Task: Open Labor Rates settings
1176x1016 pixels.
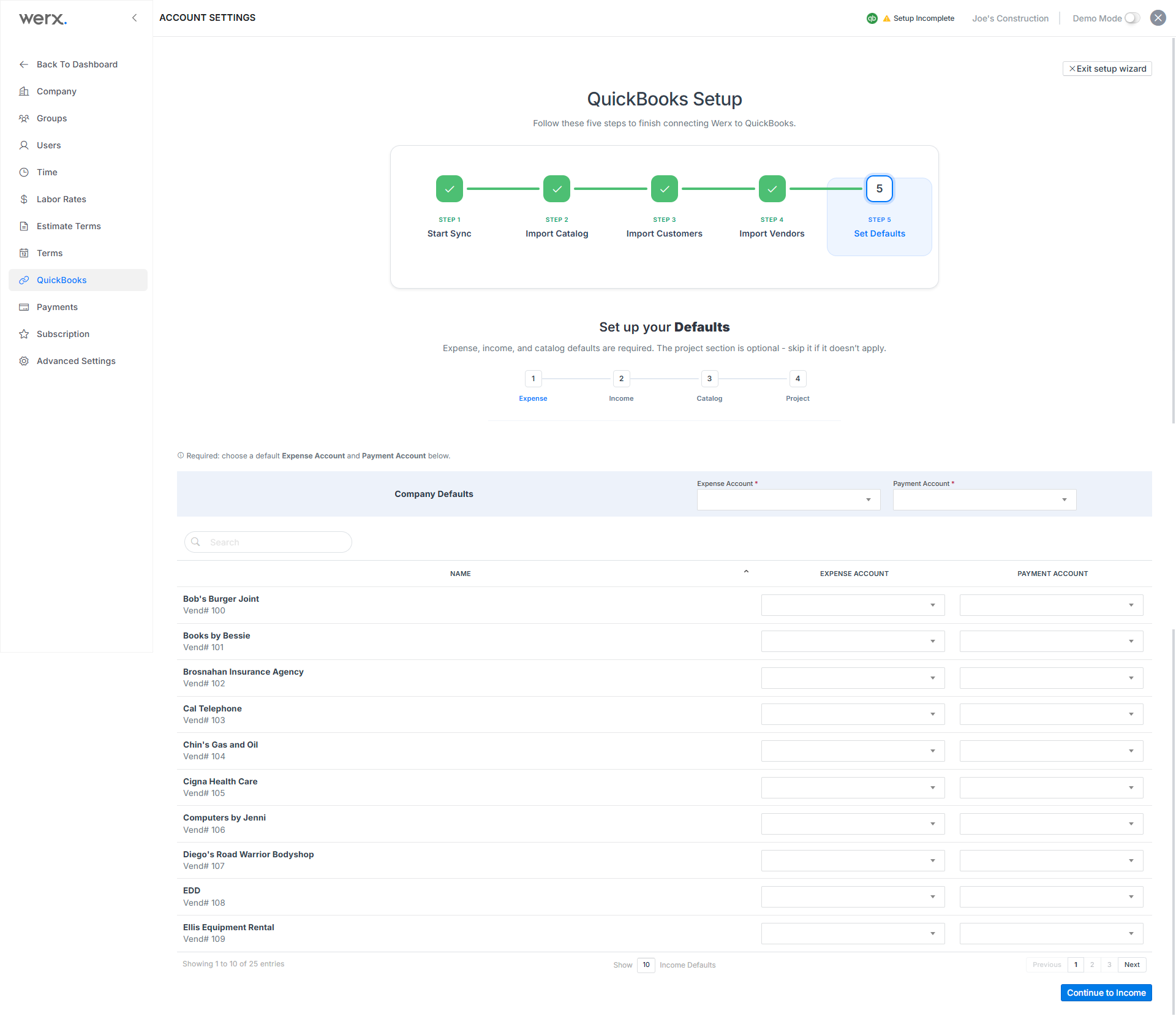Action: click(78, 199)
